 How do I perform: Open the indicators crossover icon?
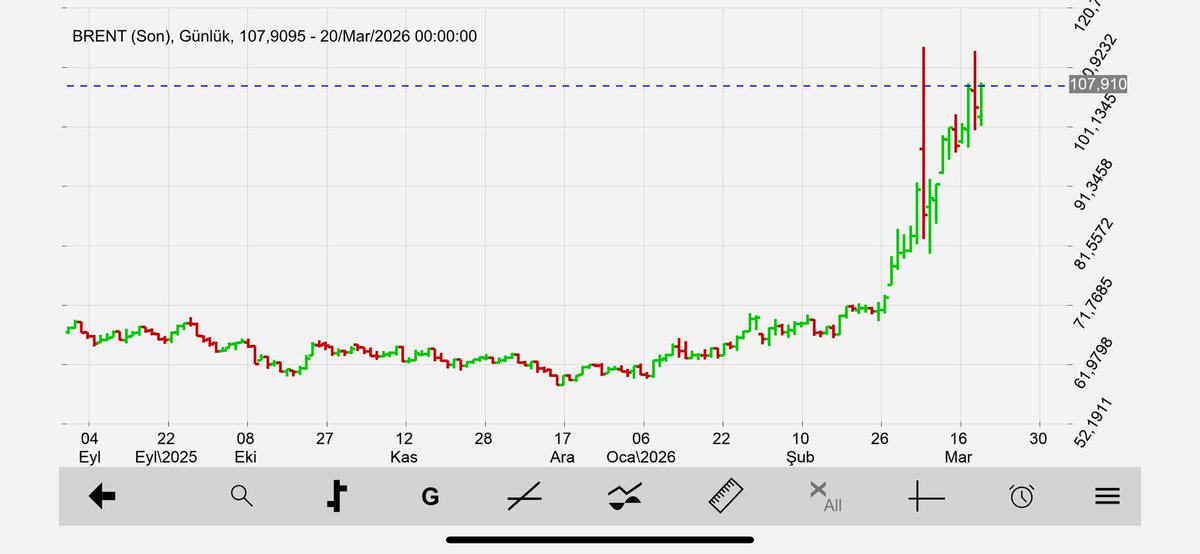tap(625, 497)
